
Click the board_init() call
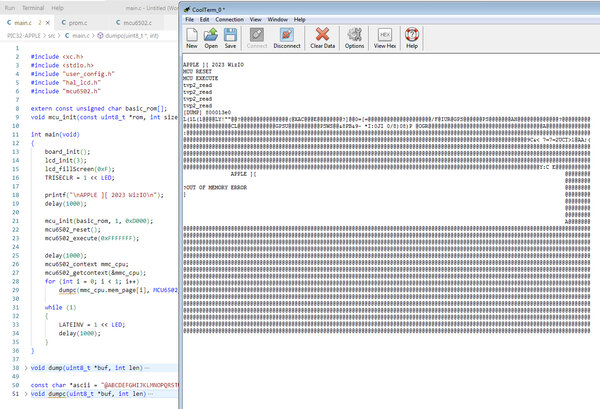point(67,152)
